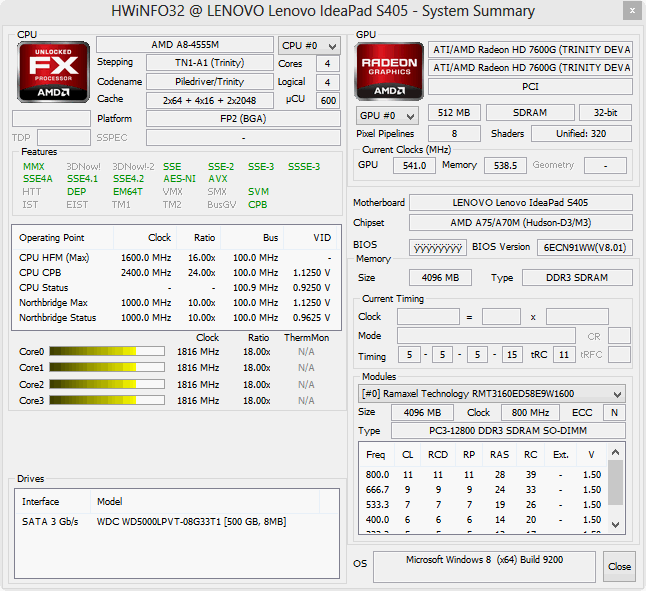Click the Stepping field TN1-A1 (Trinity)
This screenshot has height=591, width=646.
[210, 63]
